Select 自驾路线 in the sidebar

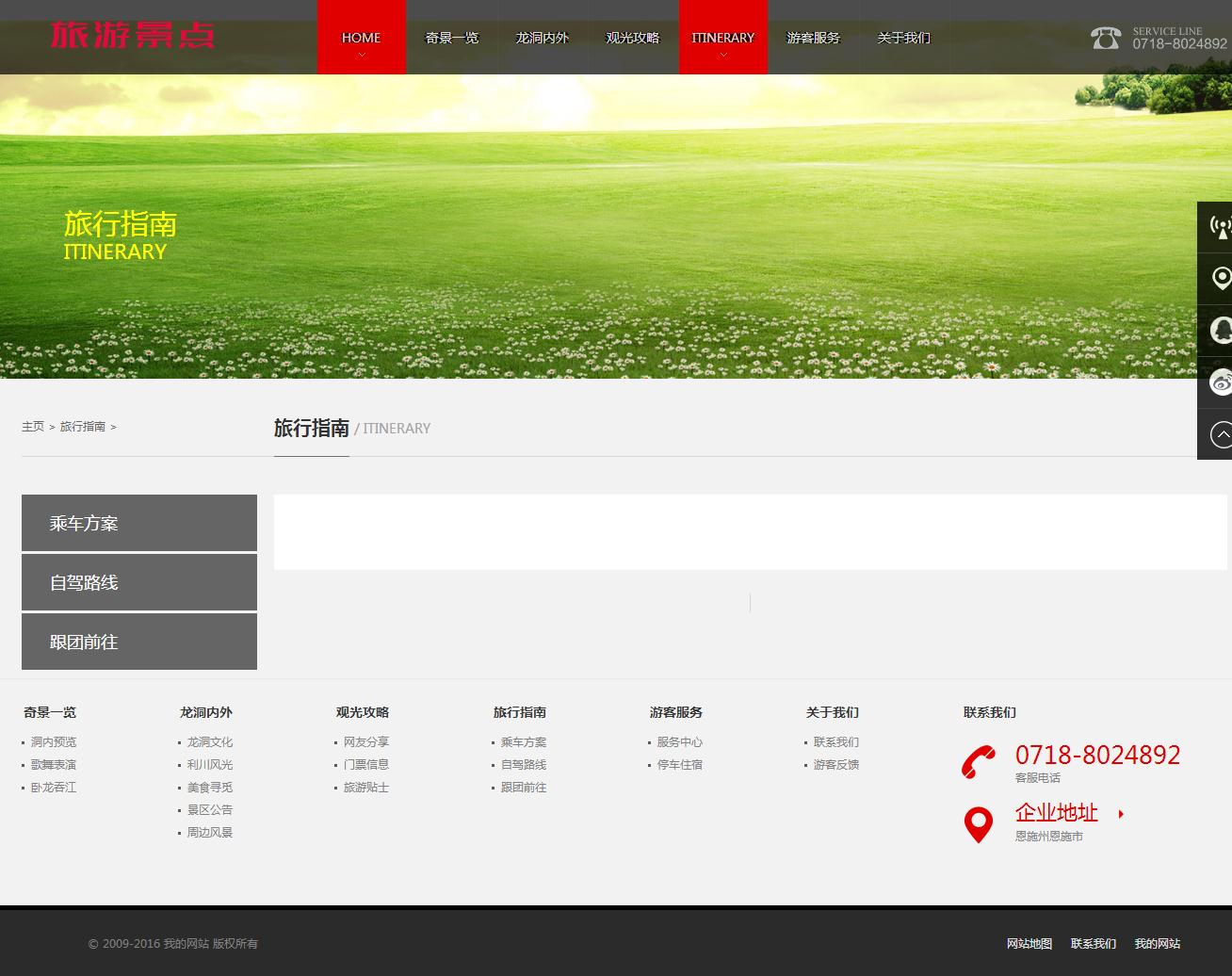point(139,582)
